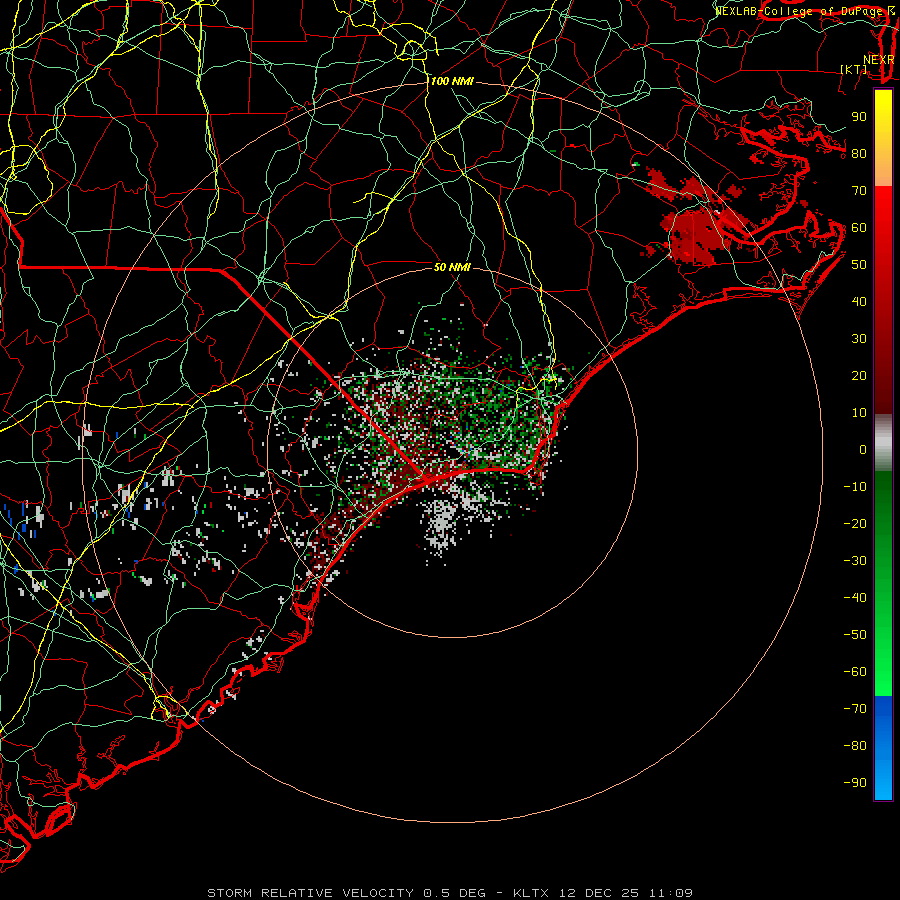The height and width of the screenshot is (900, 900).
Task: Click the -90 scale label
Action: [855, 783]
